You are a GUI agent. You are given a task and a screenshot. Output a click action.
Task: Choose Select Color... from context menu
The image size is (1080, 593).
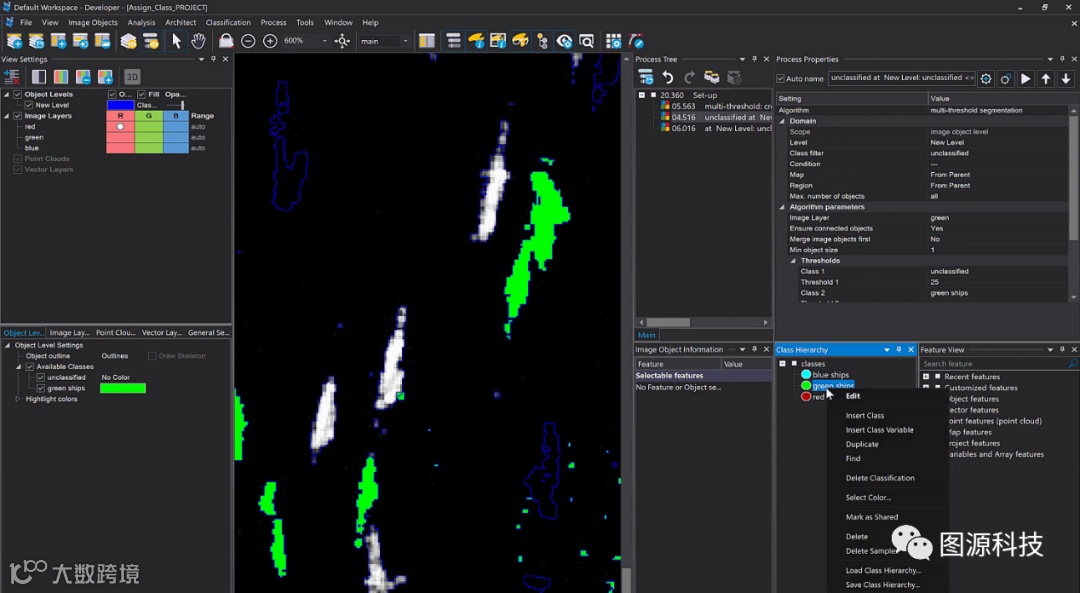coord(867,497)
